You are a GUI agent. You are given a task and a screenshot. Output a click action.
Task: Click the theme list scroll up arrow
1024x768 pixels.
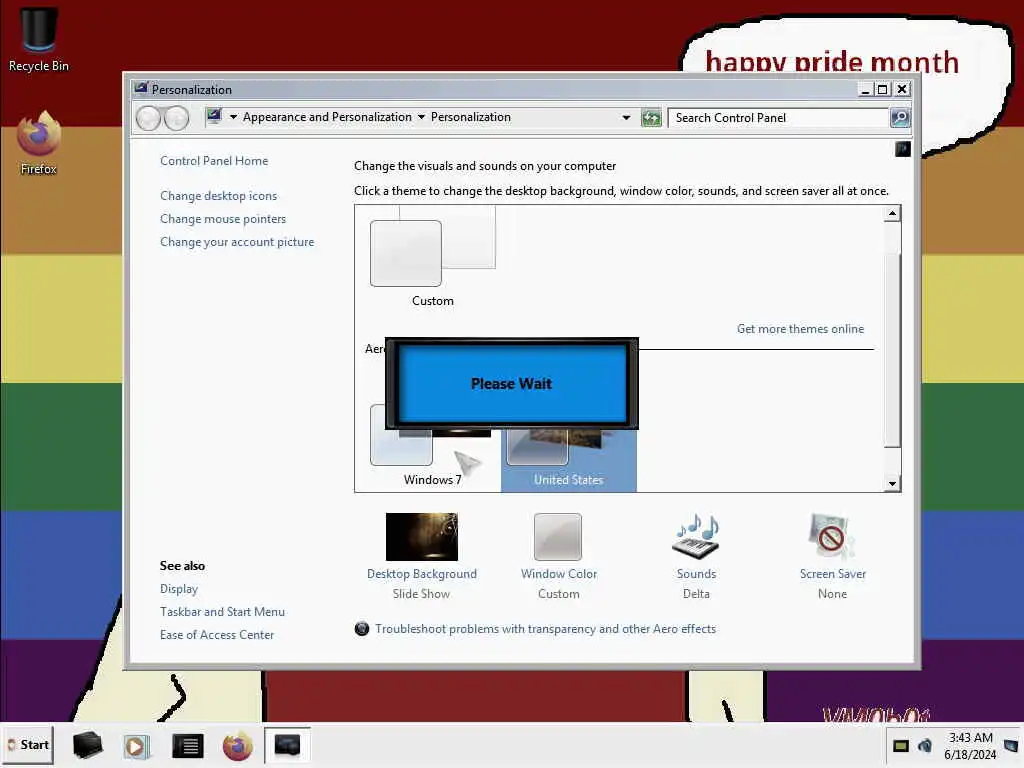892,214
